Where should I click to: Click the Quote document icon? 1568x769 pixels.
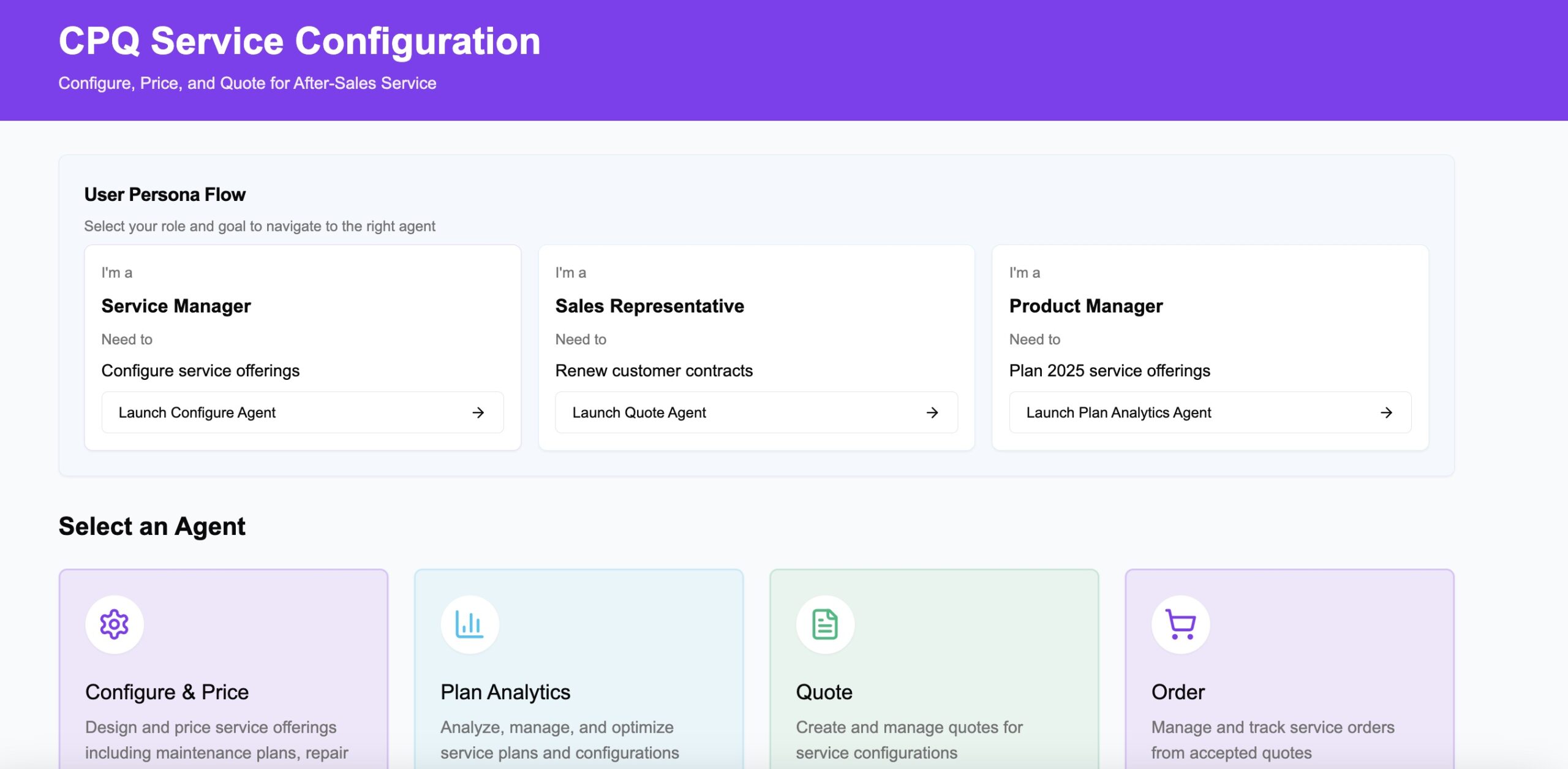825,624
